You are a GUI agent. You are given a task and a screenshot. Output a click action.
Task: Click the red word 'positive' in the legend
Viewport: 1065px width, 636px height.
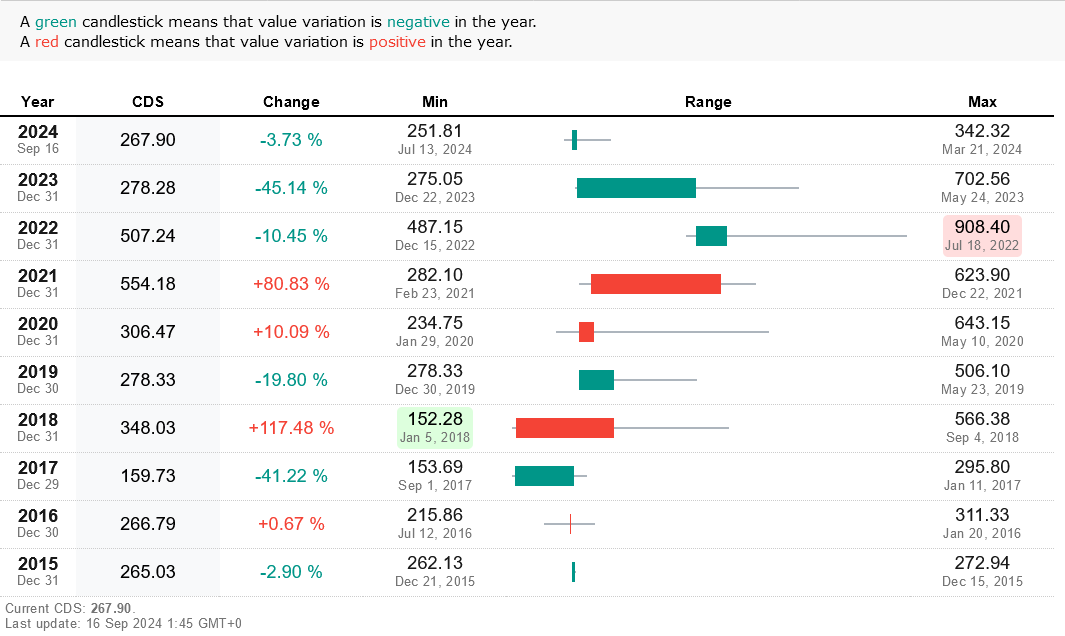pyautogui.click(x=397, y=42)
